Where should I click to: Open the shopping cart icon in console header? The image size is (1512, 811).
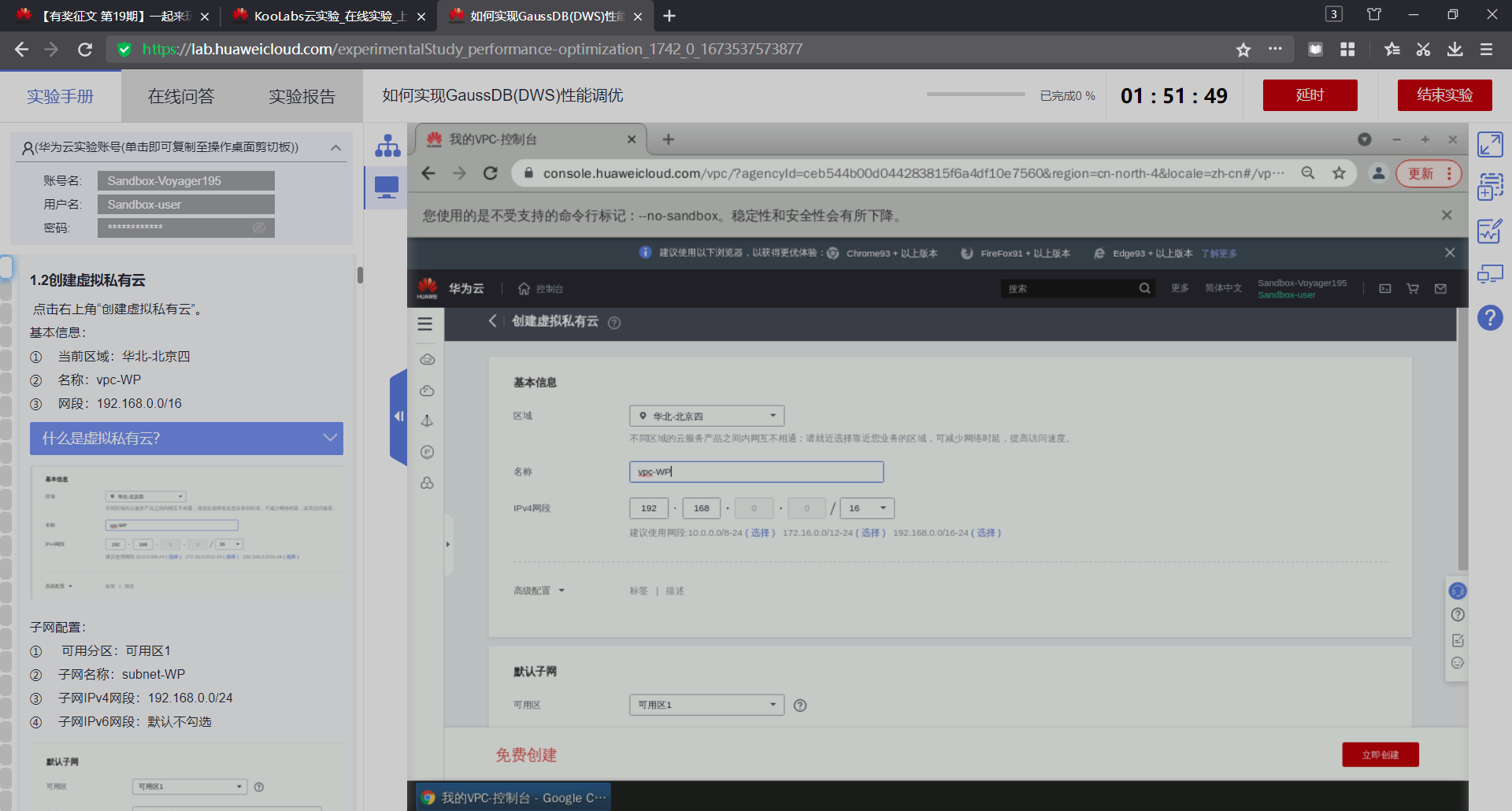1413,289
